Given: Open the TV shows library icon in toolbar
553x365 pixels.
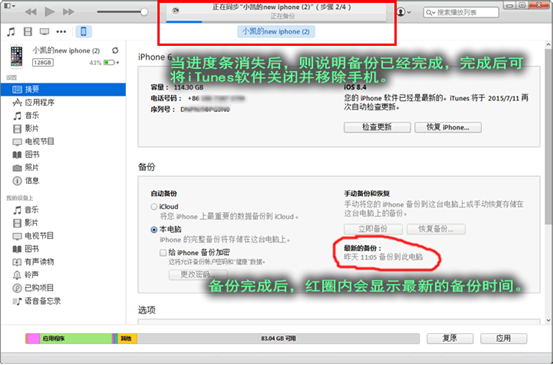Looking at the screenshot, I should [x=44, y=32].
